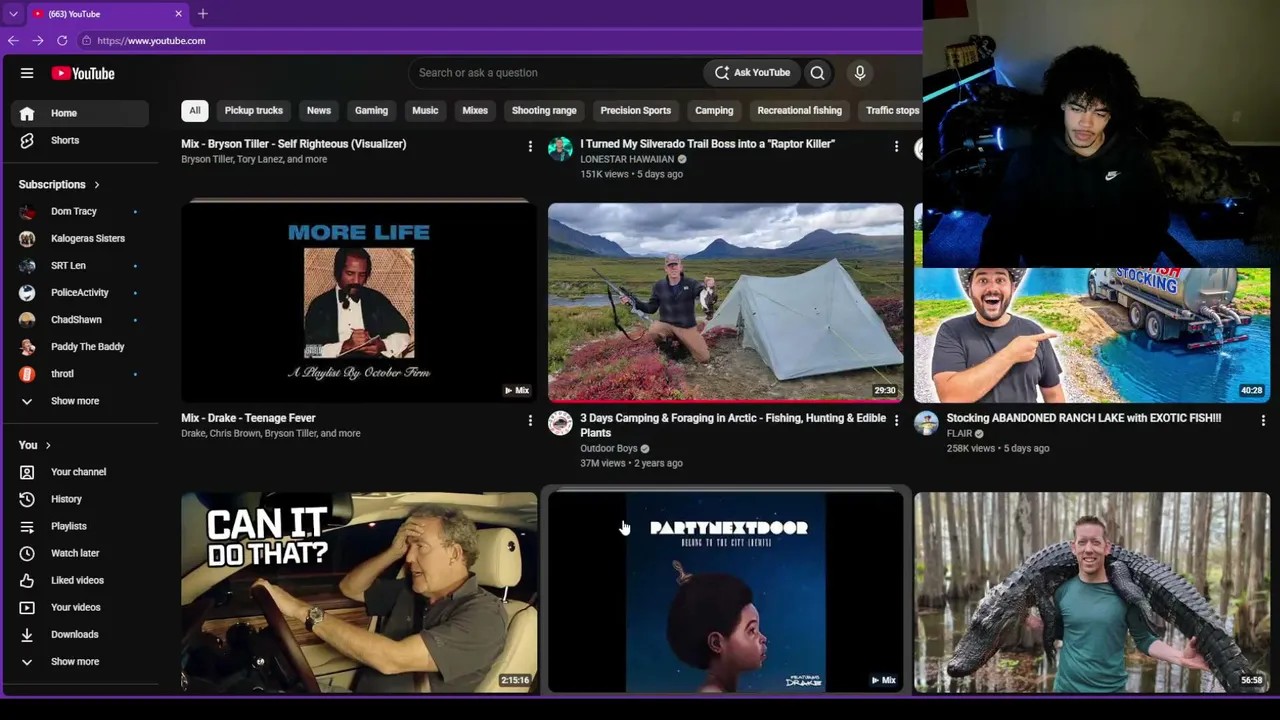The image size is (1280, 720).
Task: Open options for Silverado Trail Boss video
Action: click(x=896, y=147)
